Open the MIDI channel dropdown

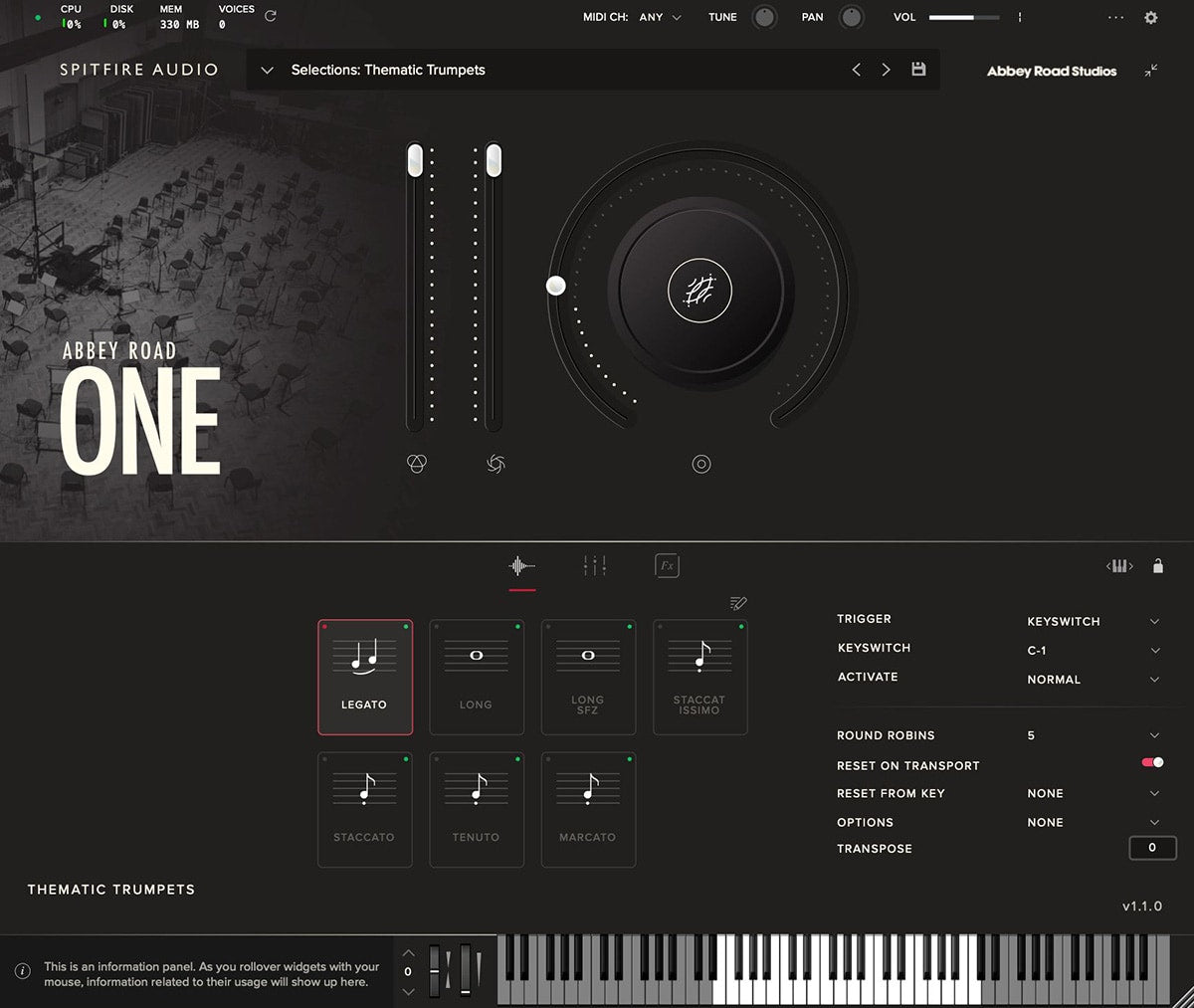659,18
